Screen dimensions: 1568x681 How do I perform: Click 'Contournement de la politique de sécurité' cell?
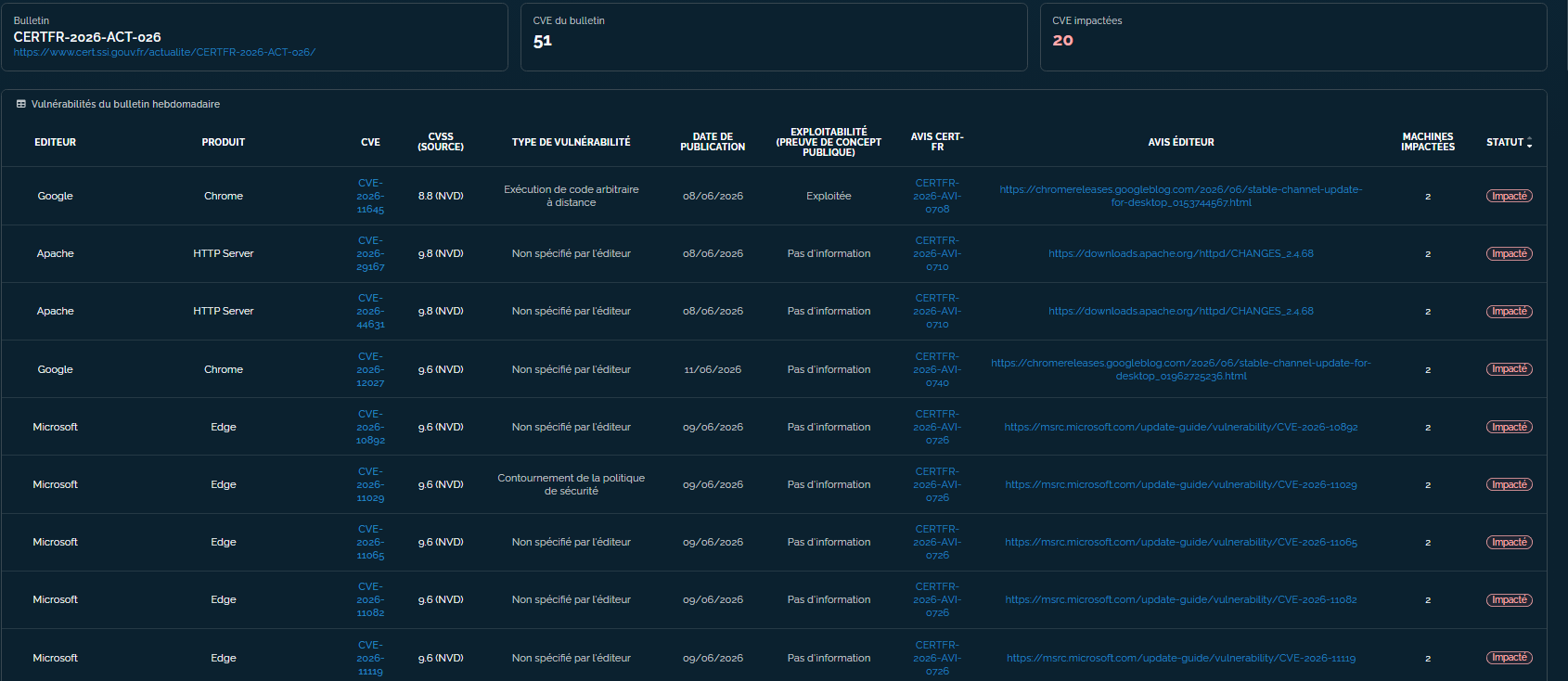(572, 484)
